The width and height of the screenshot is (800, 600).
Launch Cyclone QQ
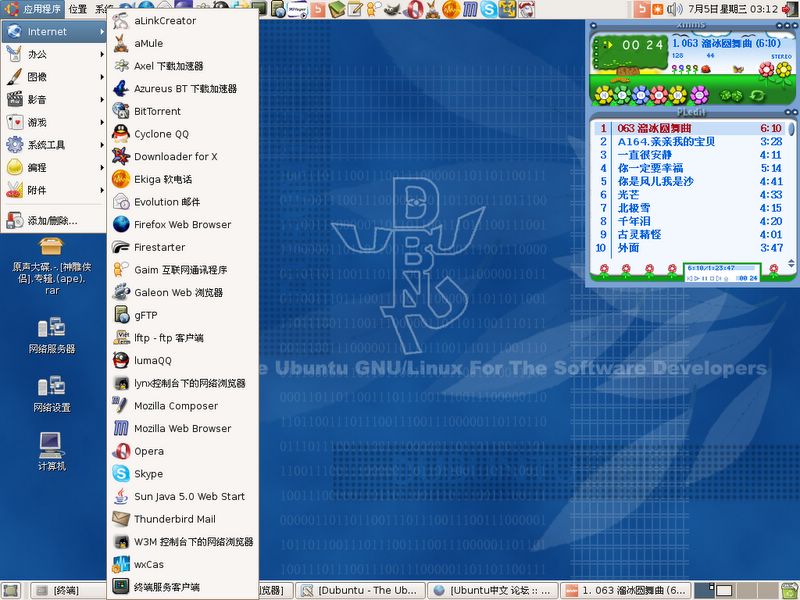point(183,134)
